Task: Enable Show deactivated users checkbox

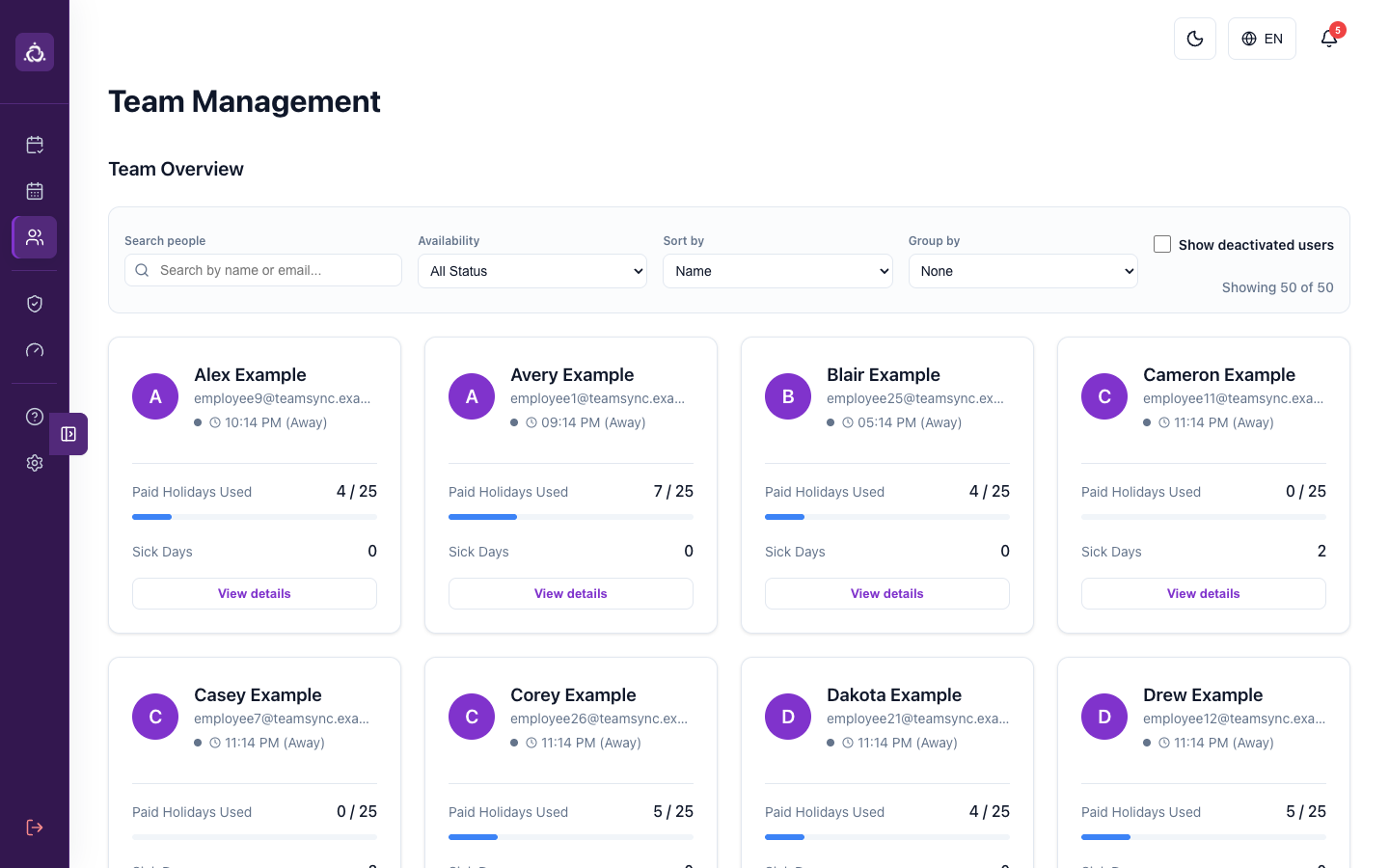Action: coord(1162,244)
